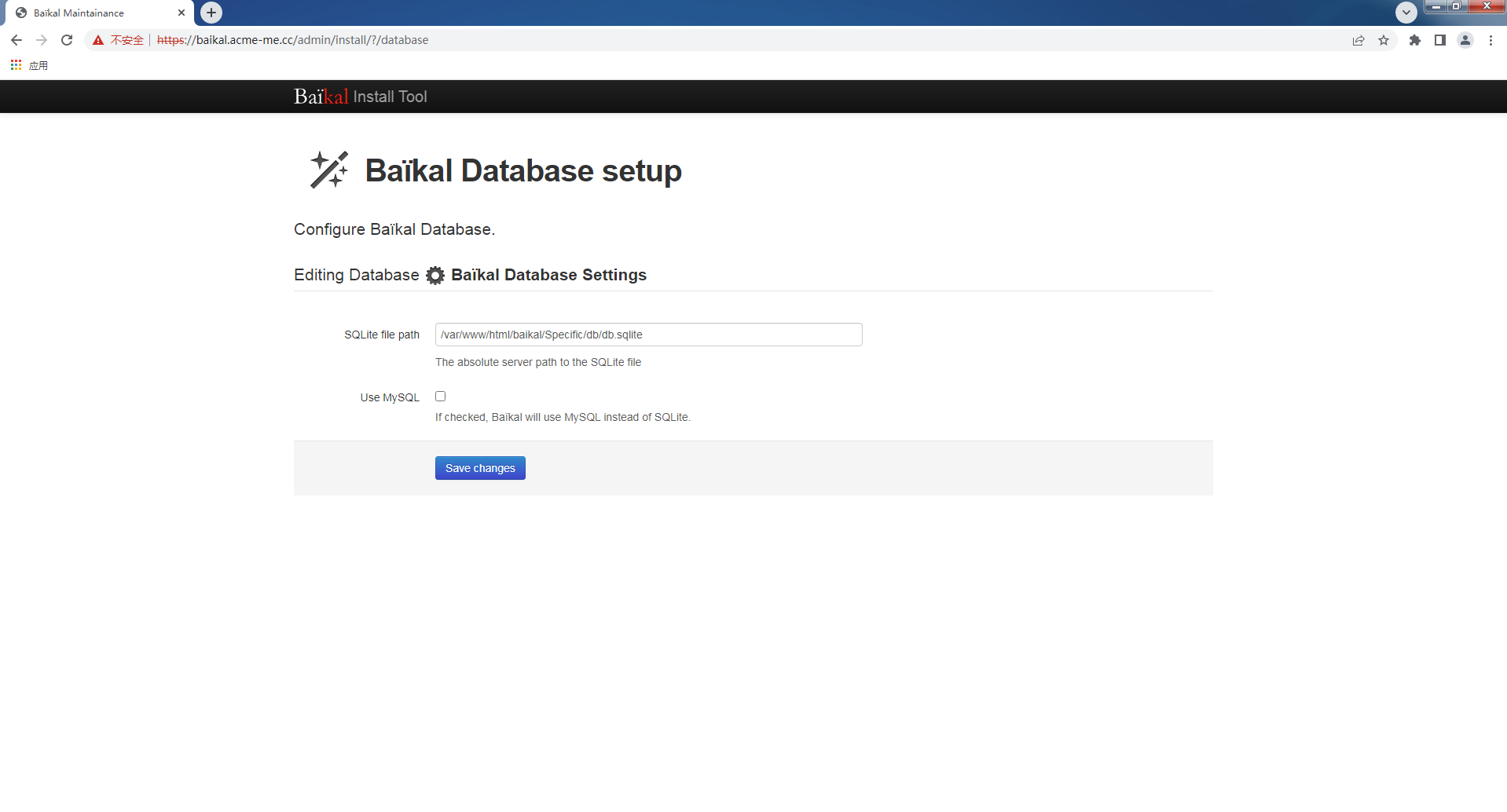Click 'Configure Baïkal Database.' text
Image resolution: width=1507 pixels, height=812 pixels.
click(x=394, y=229)
